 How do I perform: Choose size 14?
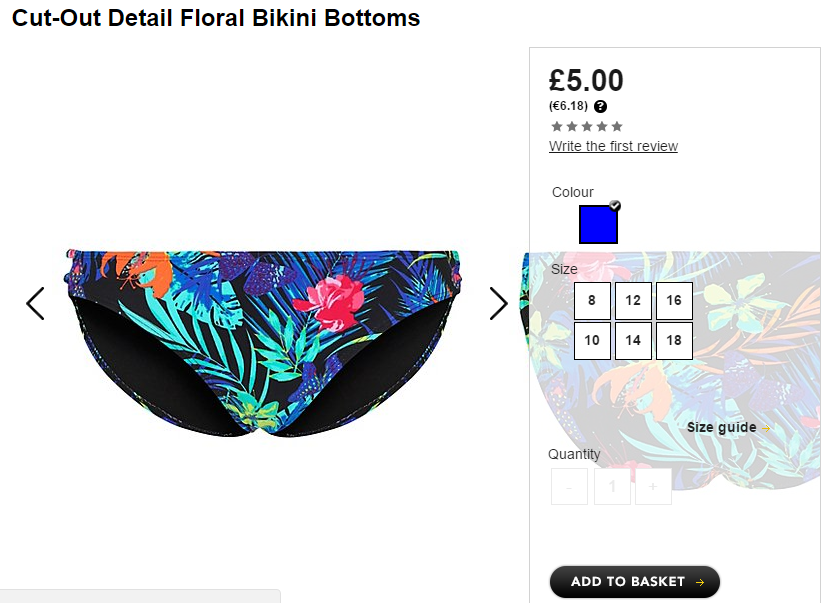coord(633,340)
